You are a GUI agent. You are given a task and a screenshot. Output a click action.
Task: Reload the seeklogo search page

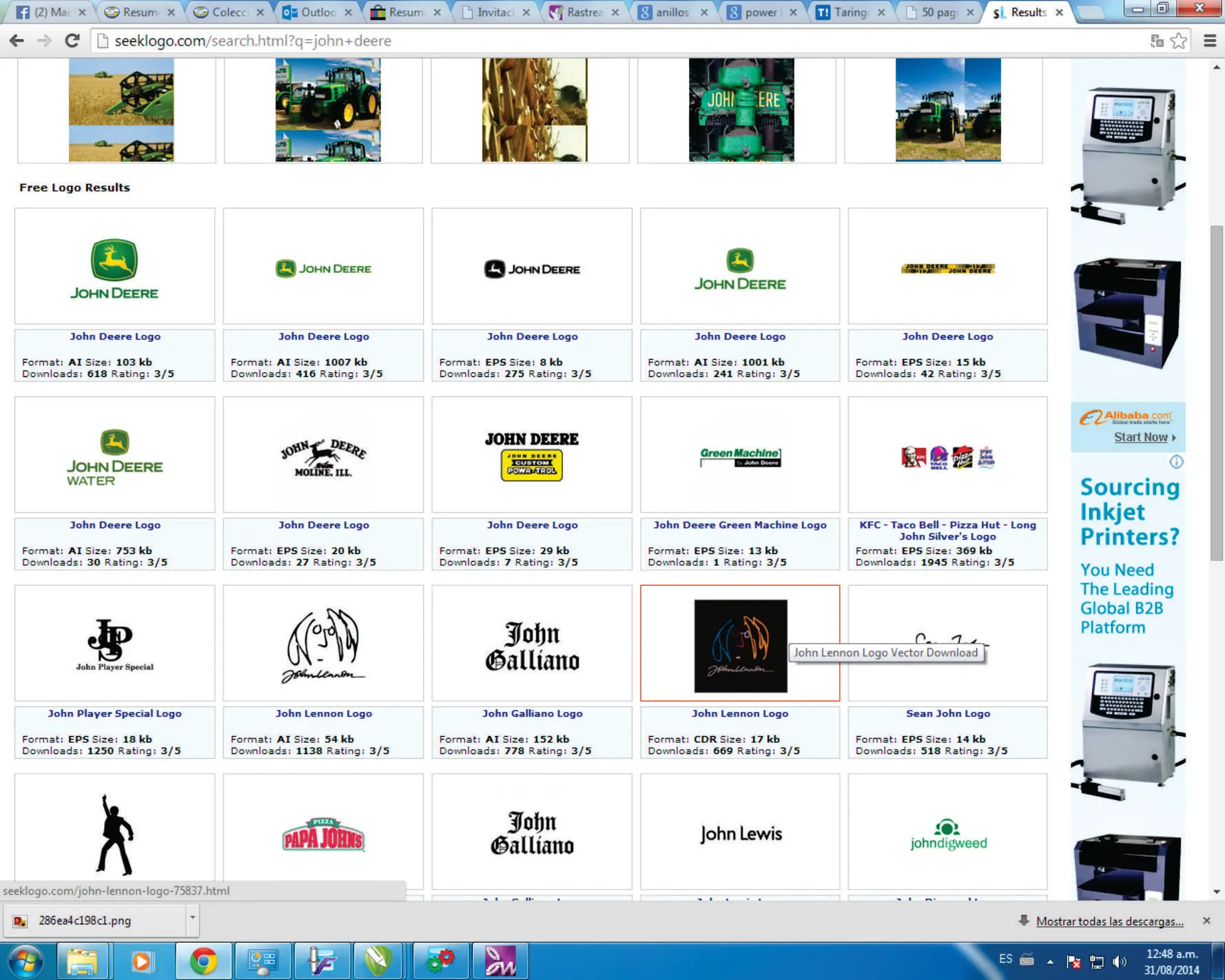click(72, 41)
